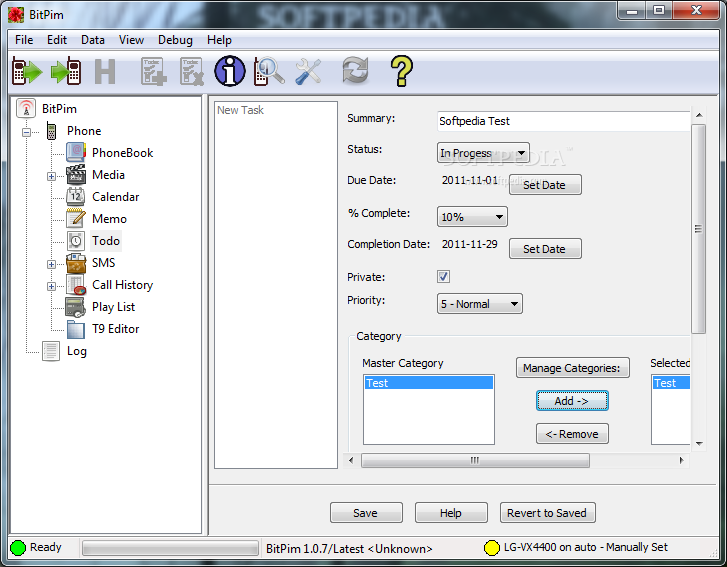This screenshot has width=727, height=567.
Task: Open the Call History icon
Action: [x=76, y=285]
